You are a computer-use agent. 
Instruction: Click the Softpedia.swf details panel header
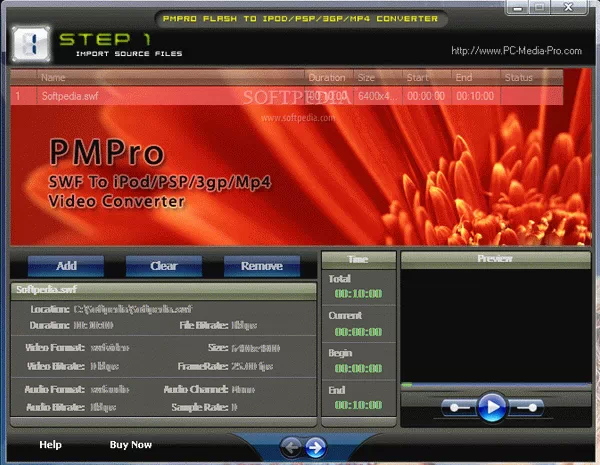163,290
